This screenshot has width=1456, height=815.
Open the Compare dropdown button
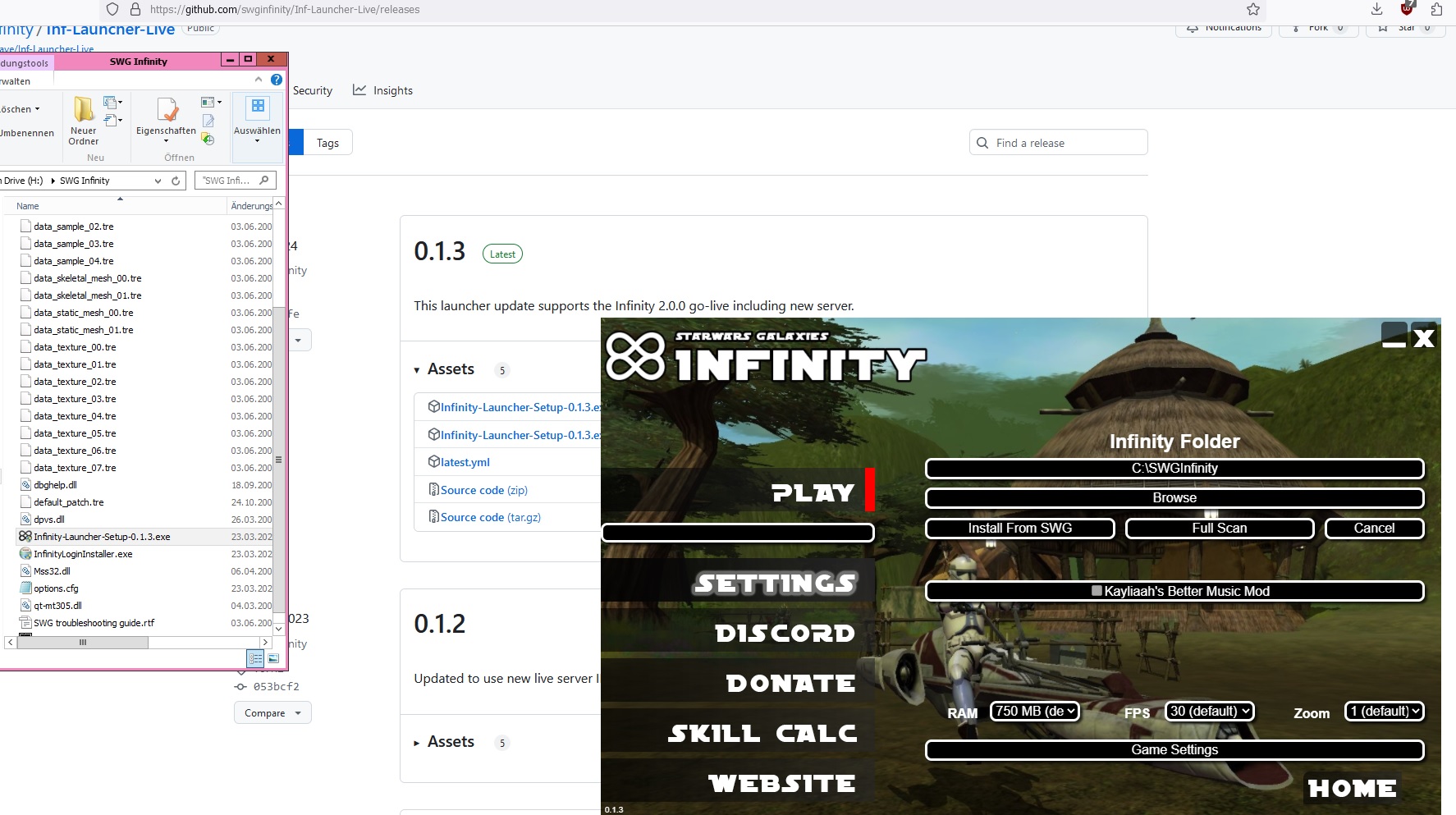[x=272, y=713]
